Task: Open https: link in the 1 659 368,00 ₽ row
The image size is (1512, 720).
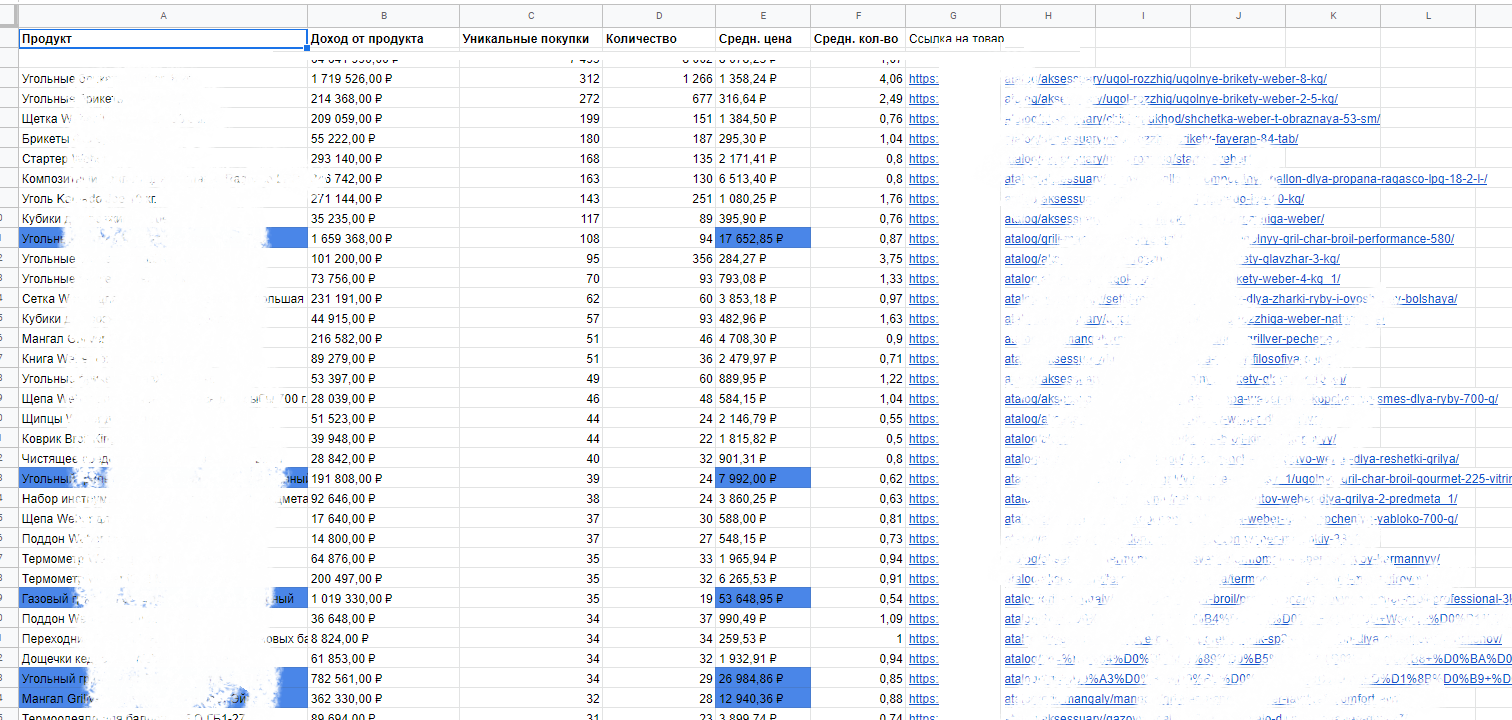Action: pos(923,239)
